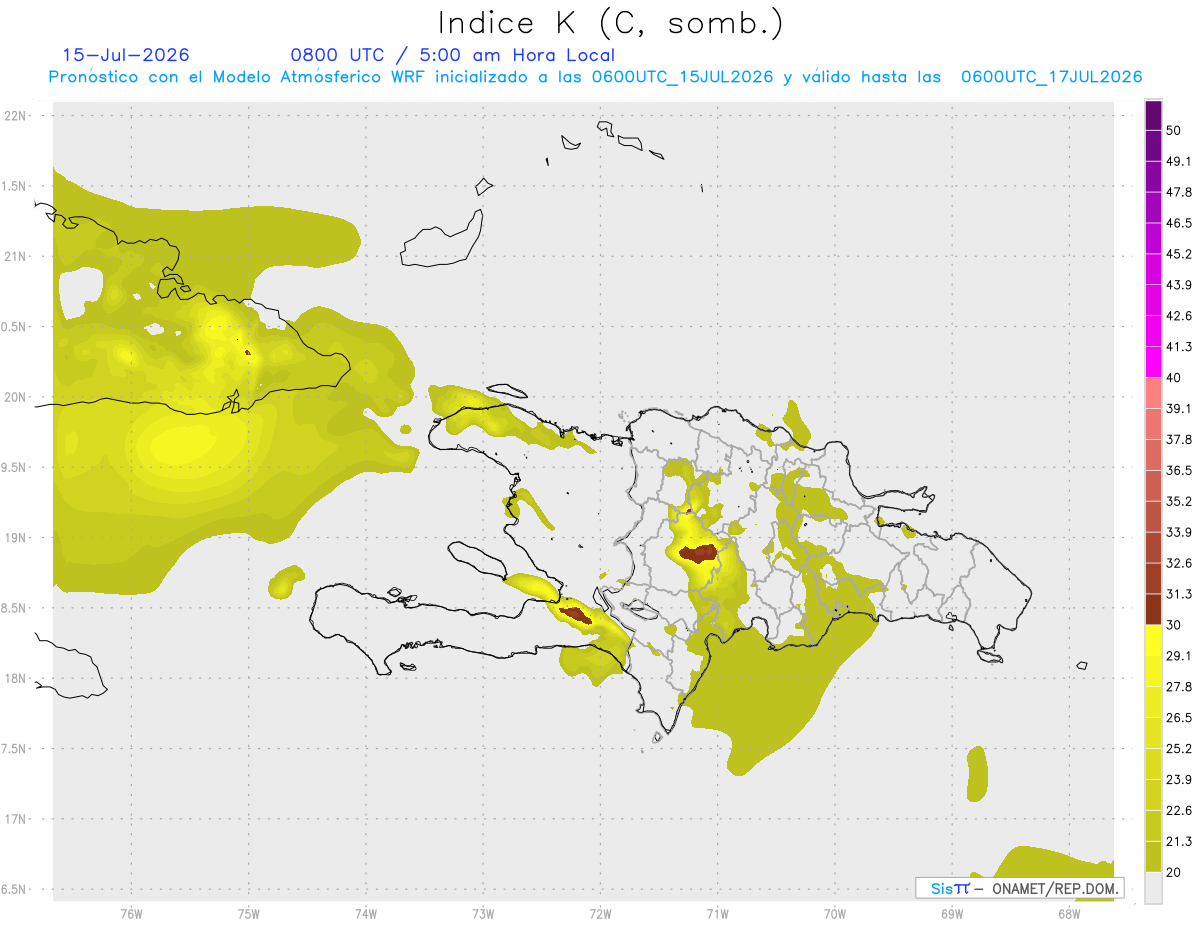The height and width of the screenshot is (927, 1200).
Task: Click longitude axis label "69W"
Action: coord(952,913)
